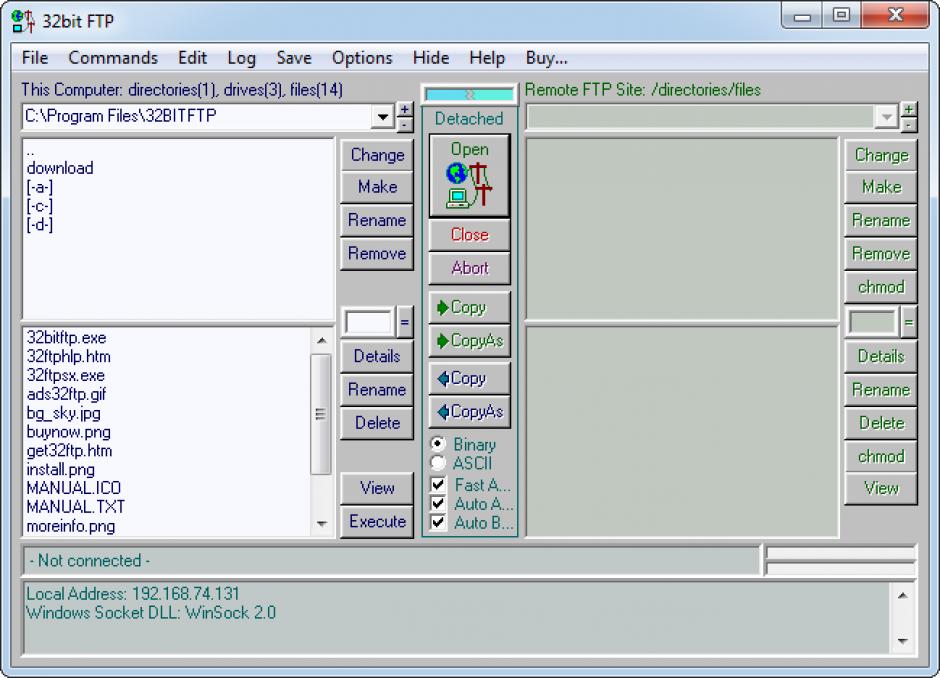Click the file list scroll down arrow

[321, 524]
